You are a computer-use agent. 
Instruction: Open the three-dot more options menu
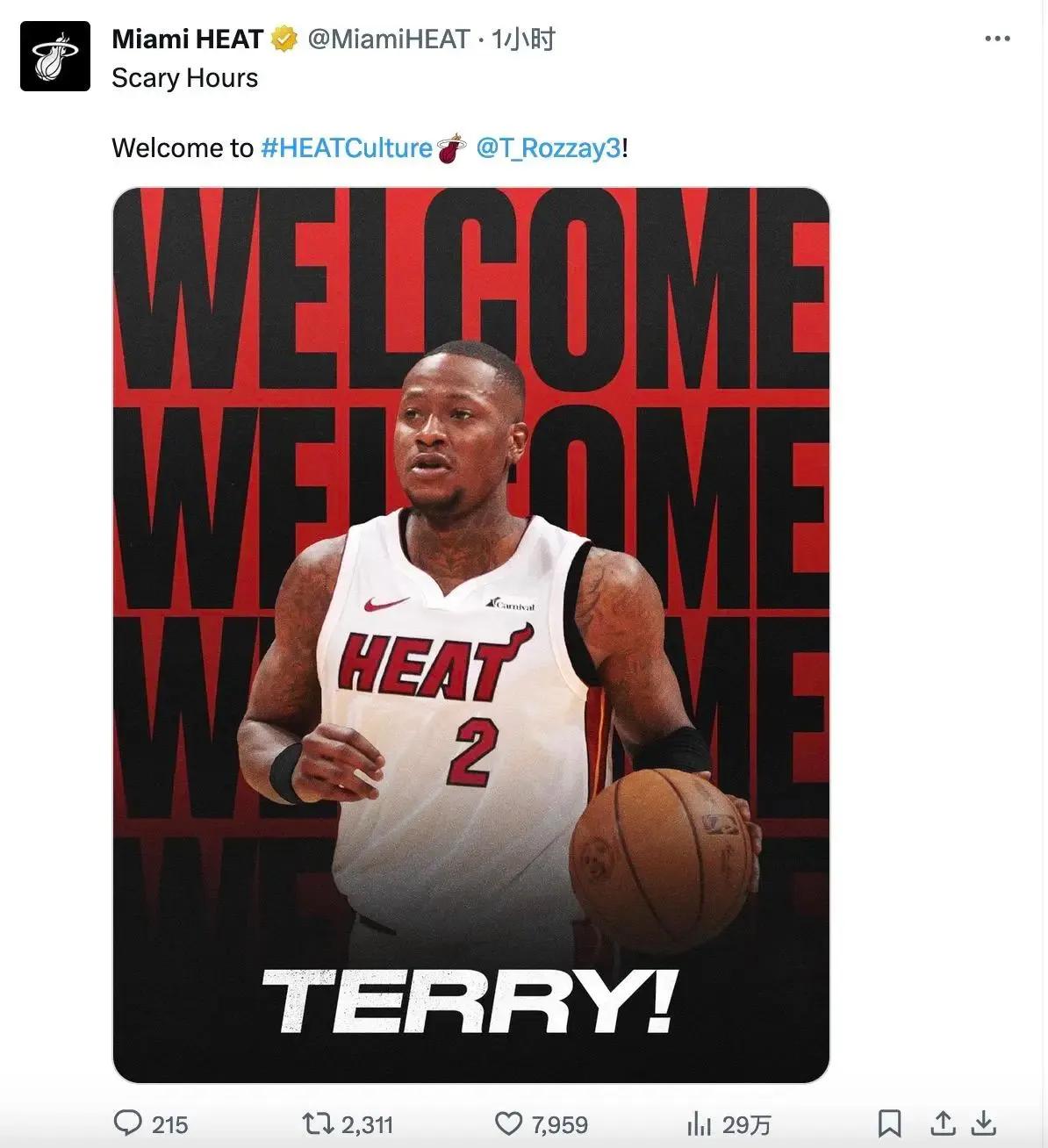pyautogui.click(x=997, y=39)
